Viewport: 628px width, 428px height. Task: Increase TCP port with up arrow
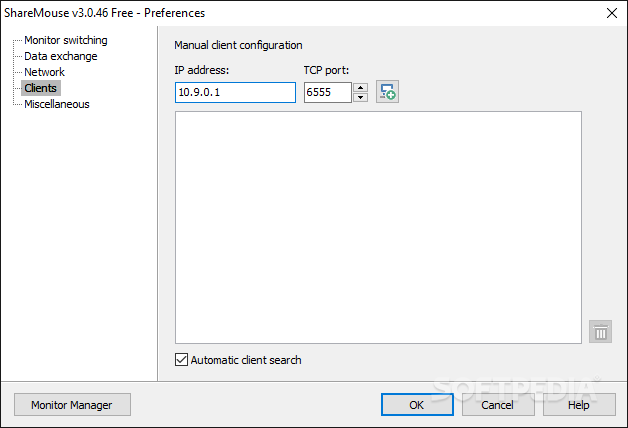[x=361, y=87]
